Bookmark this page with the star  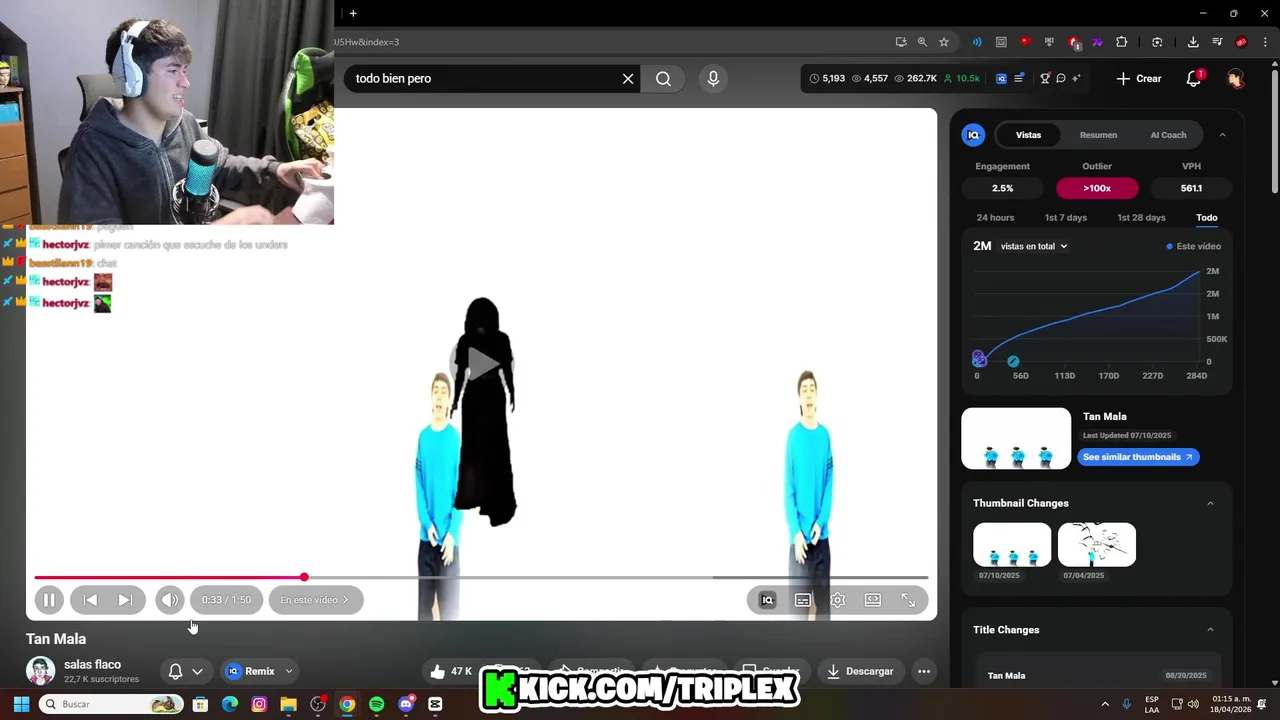coord(944,42)
